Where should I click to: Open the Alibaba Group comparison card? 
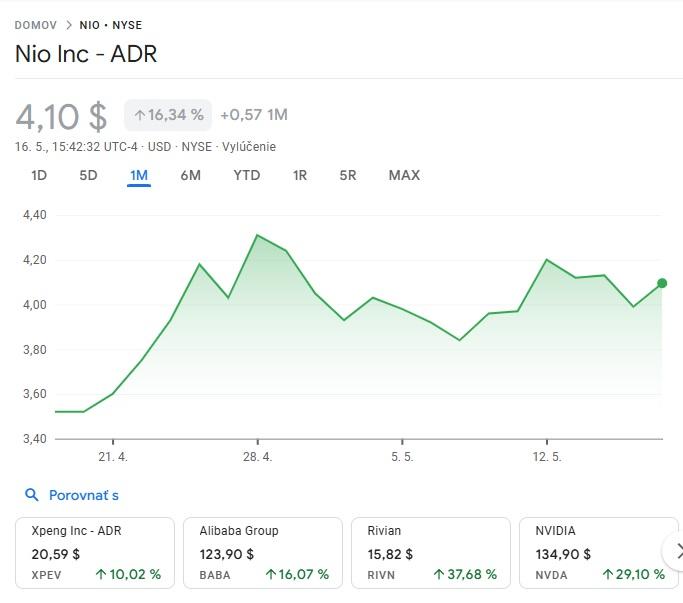tap(263, 553)
